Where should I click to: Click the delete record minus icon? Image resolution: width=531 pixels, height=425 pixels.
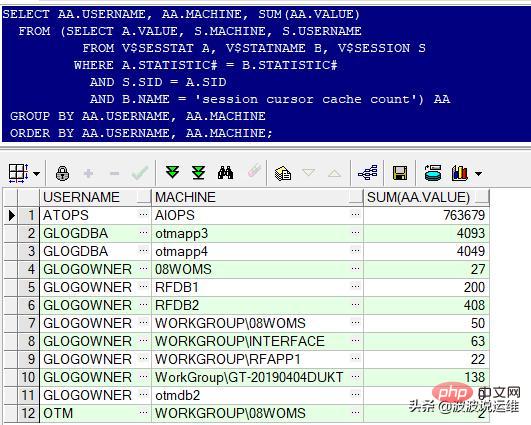pyautogui.click(x=114, y=174)
